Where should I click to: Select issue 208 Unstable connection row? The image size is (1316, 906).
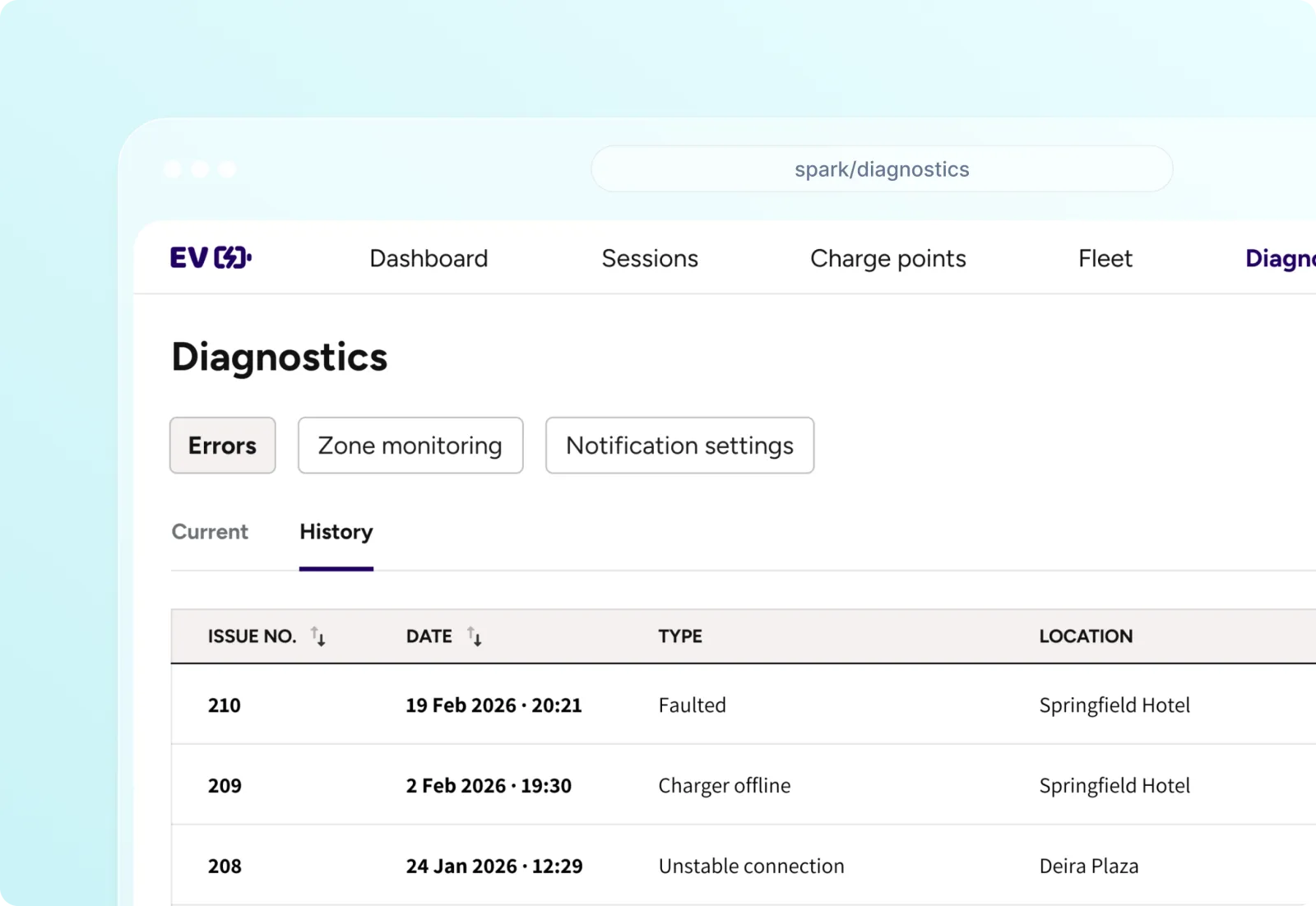click(751, 867)
